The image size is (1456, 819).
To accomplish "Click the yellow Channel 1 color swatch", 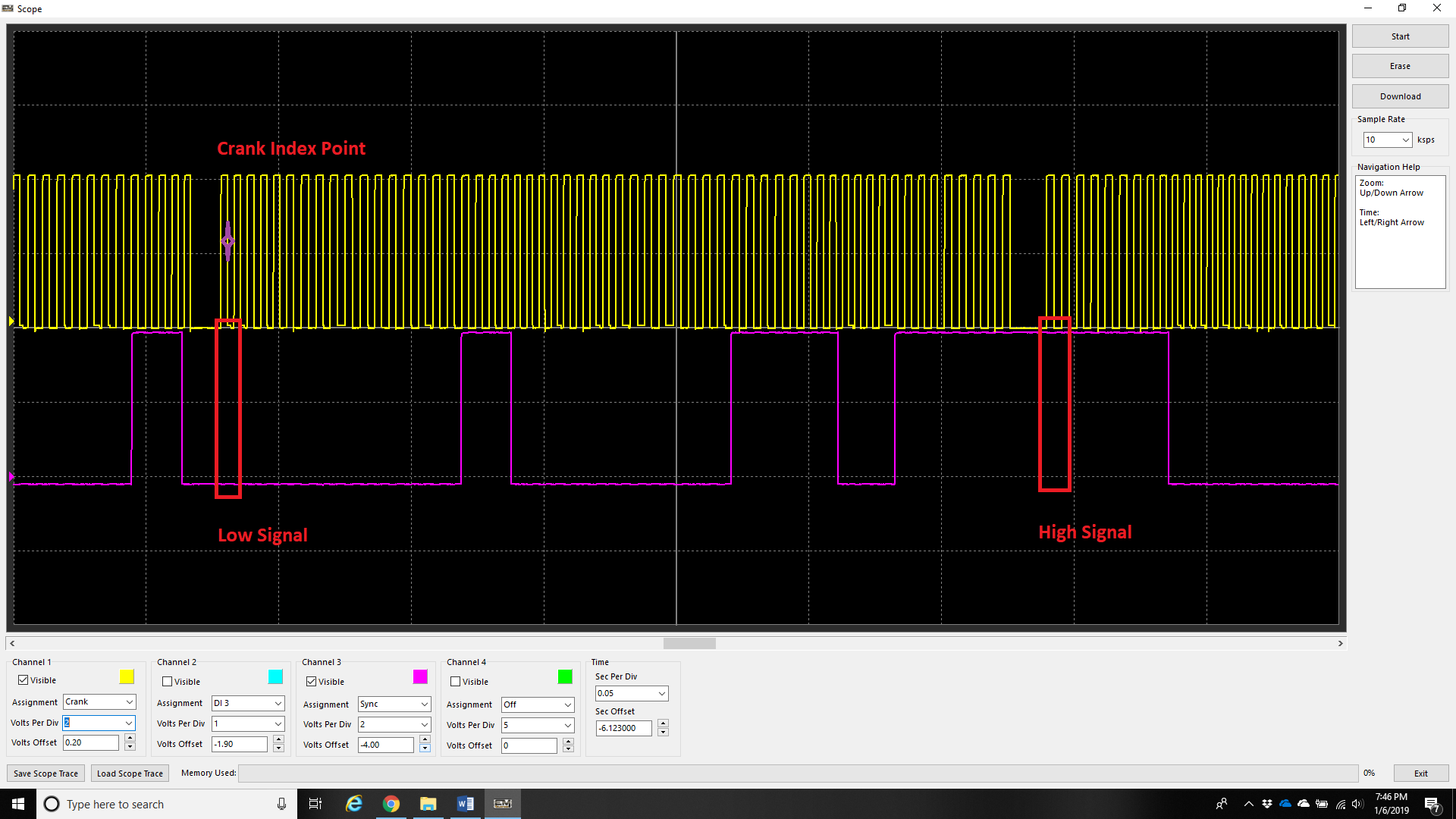I will coord(127,676).
